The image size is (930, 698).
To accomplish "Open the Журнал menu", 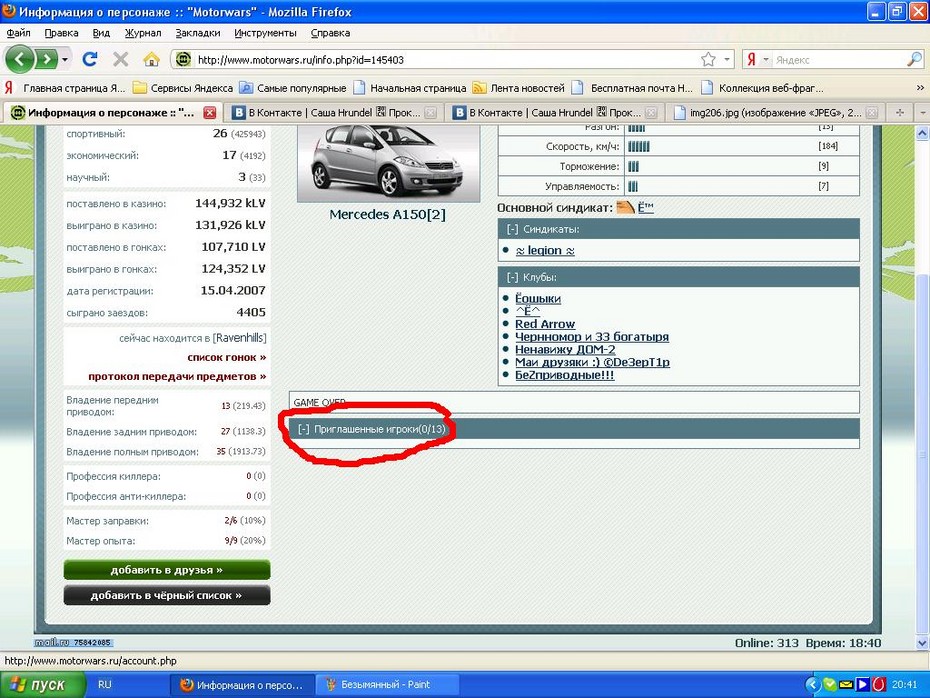I will pos(143,33).
